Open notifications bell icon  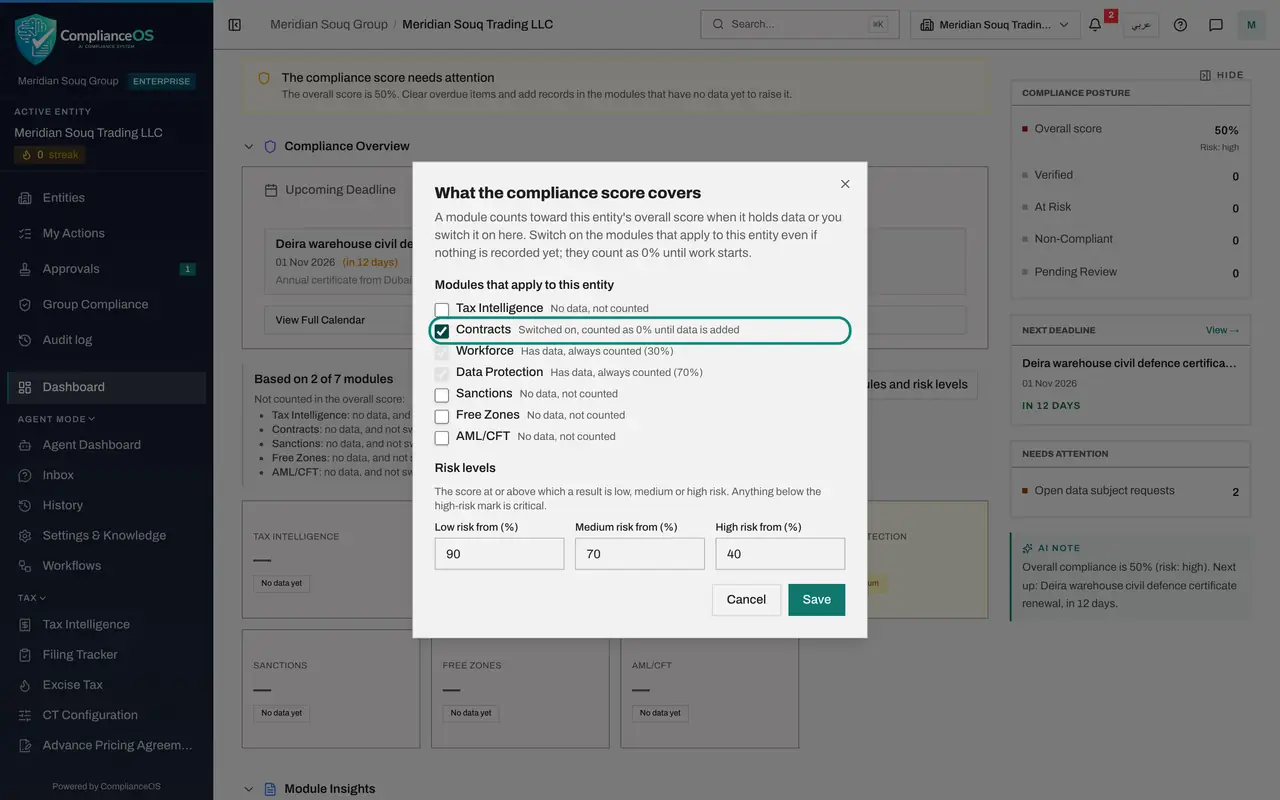tap(1095, 25)
